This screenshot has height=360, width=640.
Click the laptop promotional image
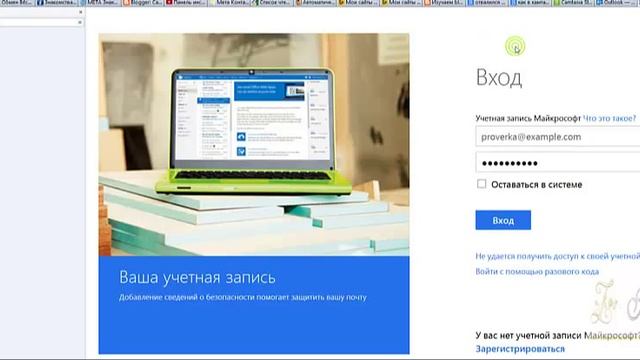254,144
